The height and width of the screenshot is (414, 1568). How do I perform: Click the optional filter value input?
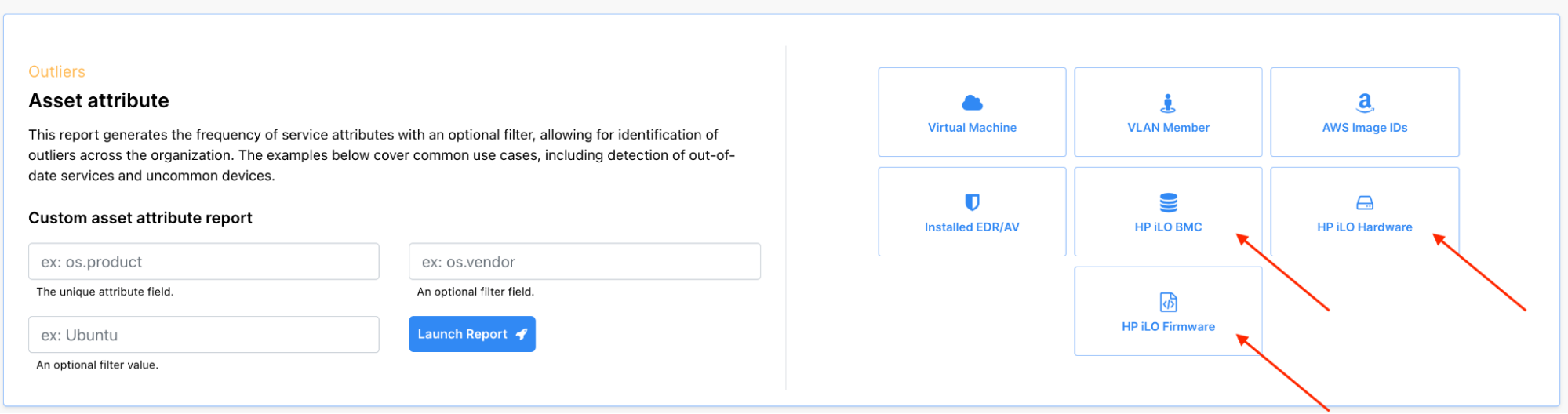pyautogui.click(x=204, y=335)
